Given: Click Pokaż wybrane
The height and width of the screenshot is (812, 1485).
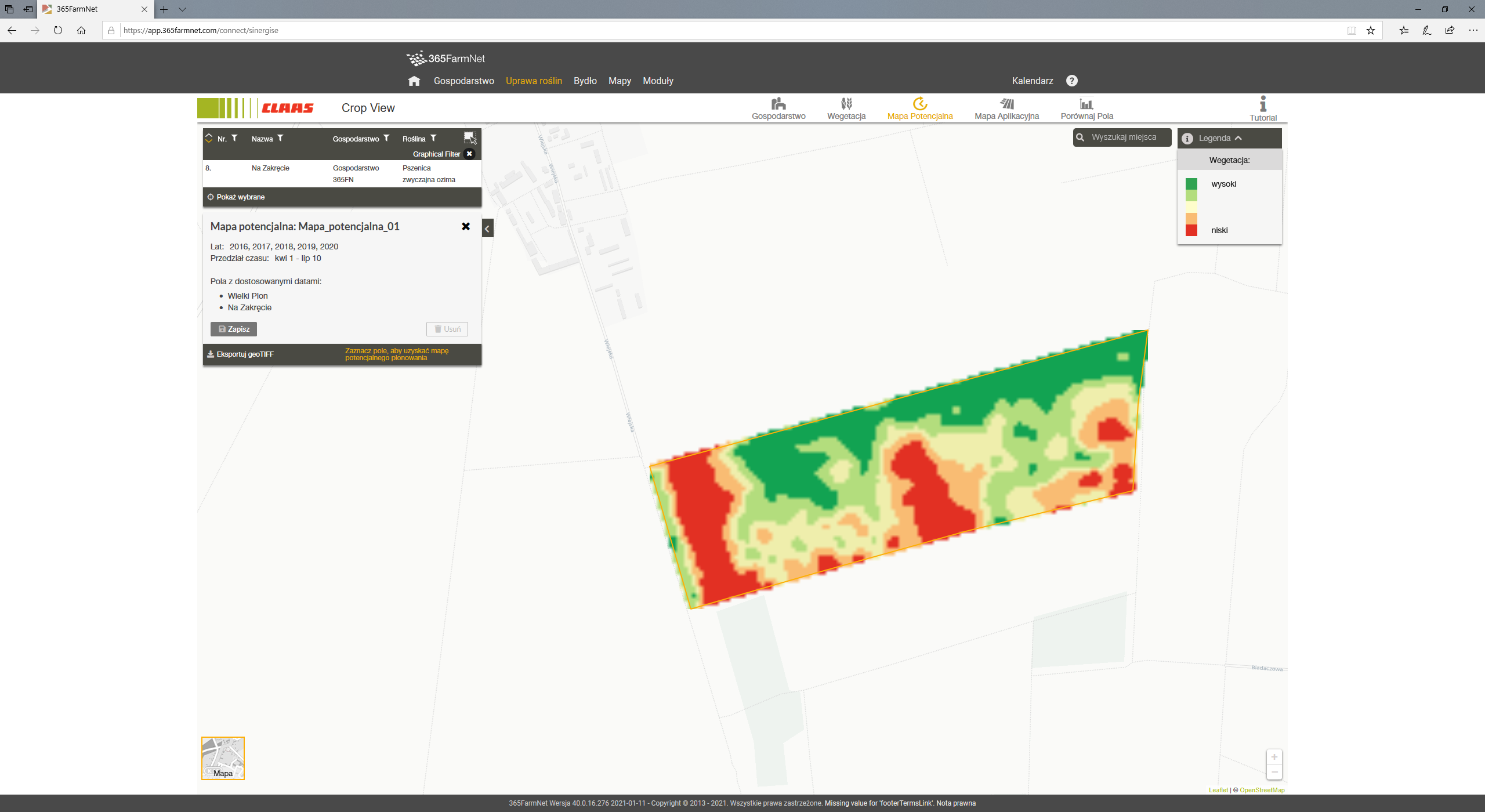Looking at the screenshot, I should point(236,197).
